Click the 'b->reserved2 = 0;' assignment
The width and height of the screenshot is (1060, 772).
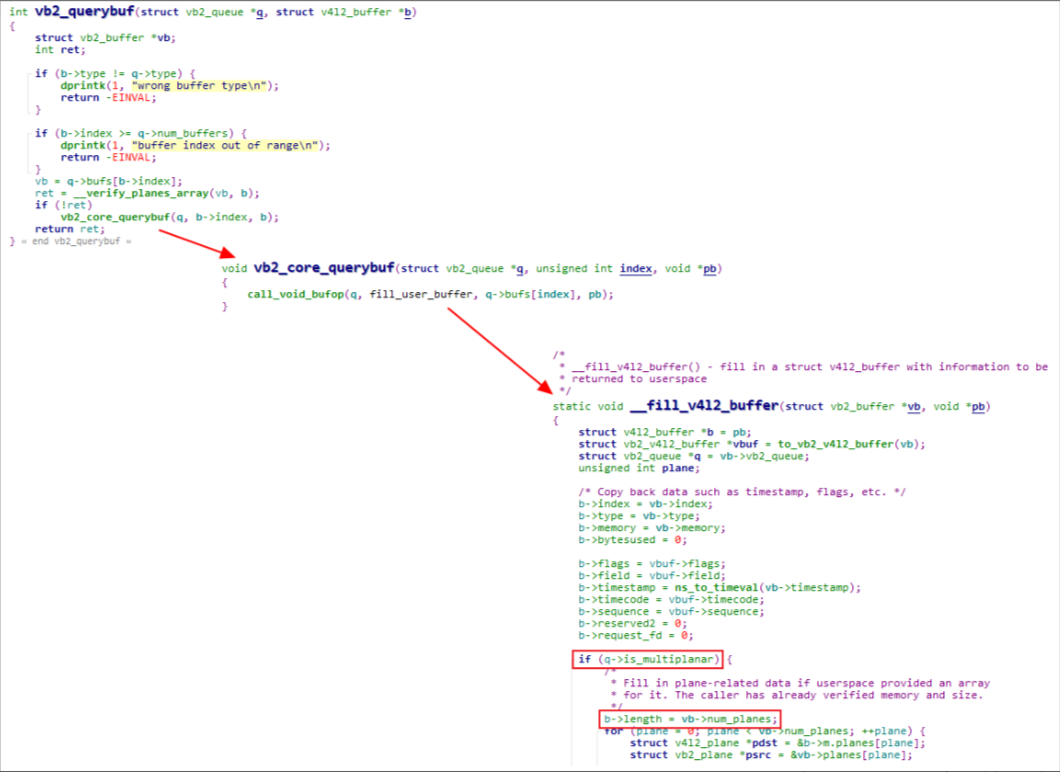click(x=632, y=624)
